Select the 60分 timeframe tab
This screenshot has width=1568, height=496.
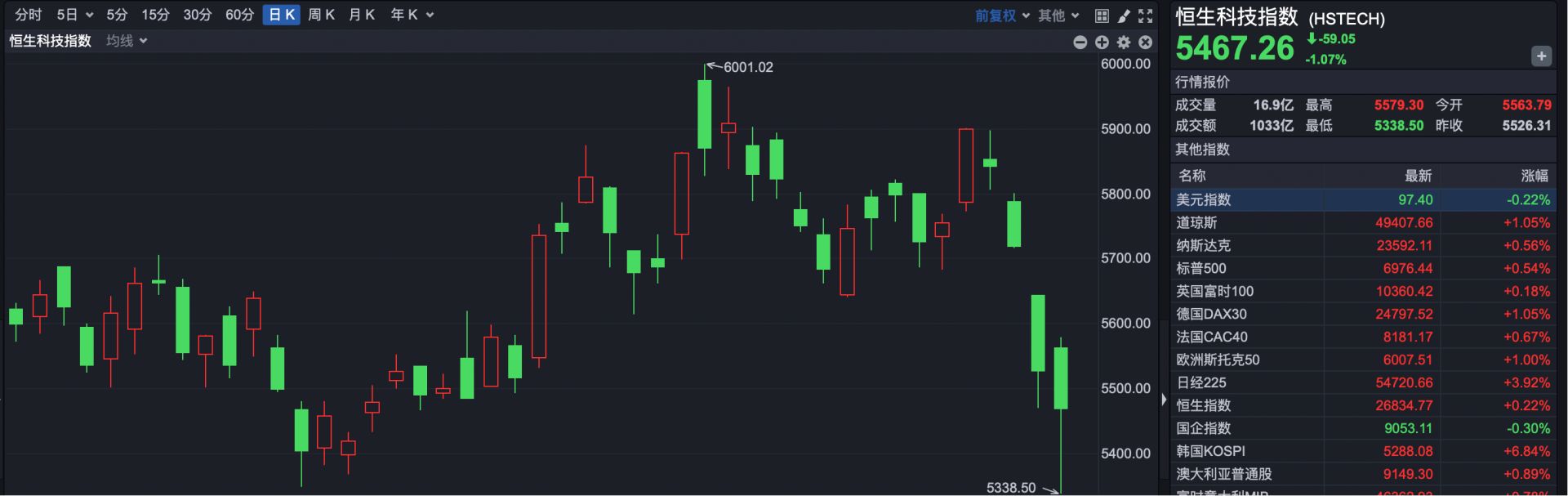pos(239,15)
